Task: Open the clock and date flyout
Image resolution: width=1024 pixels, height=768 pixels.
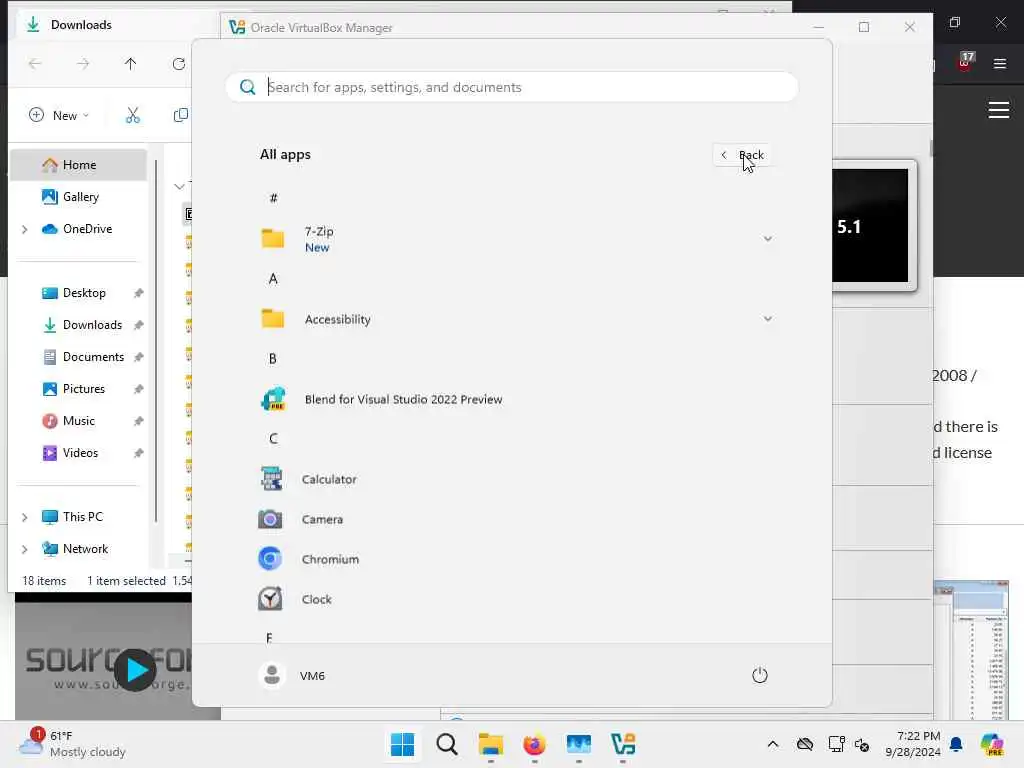Action: pyautogui.click(x=913, y=744)
